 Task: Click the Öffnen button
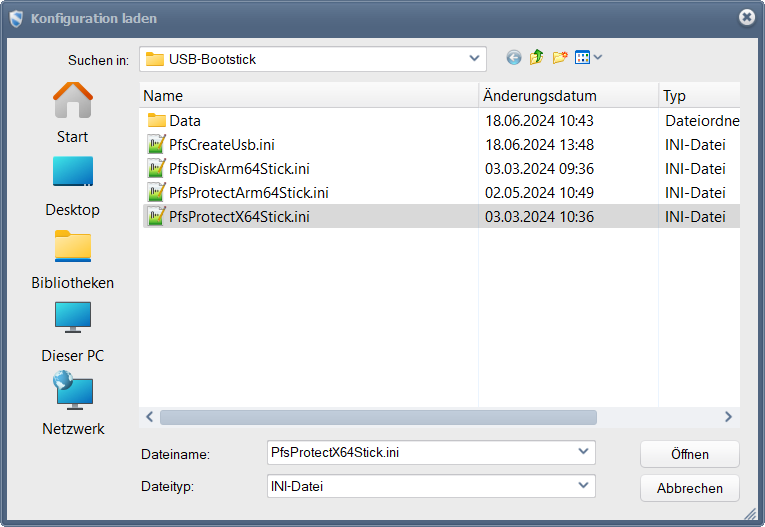(689, 454)
